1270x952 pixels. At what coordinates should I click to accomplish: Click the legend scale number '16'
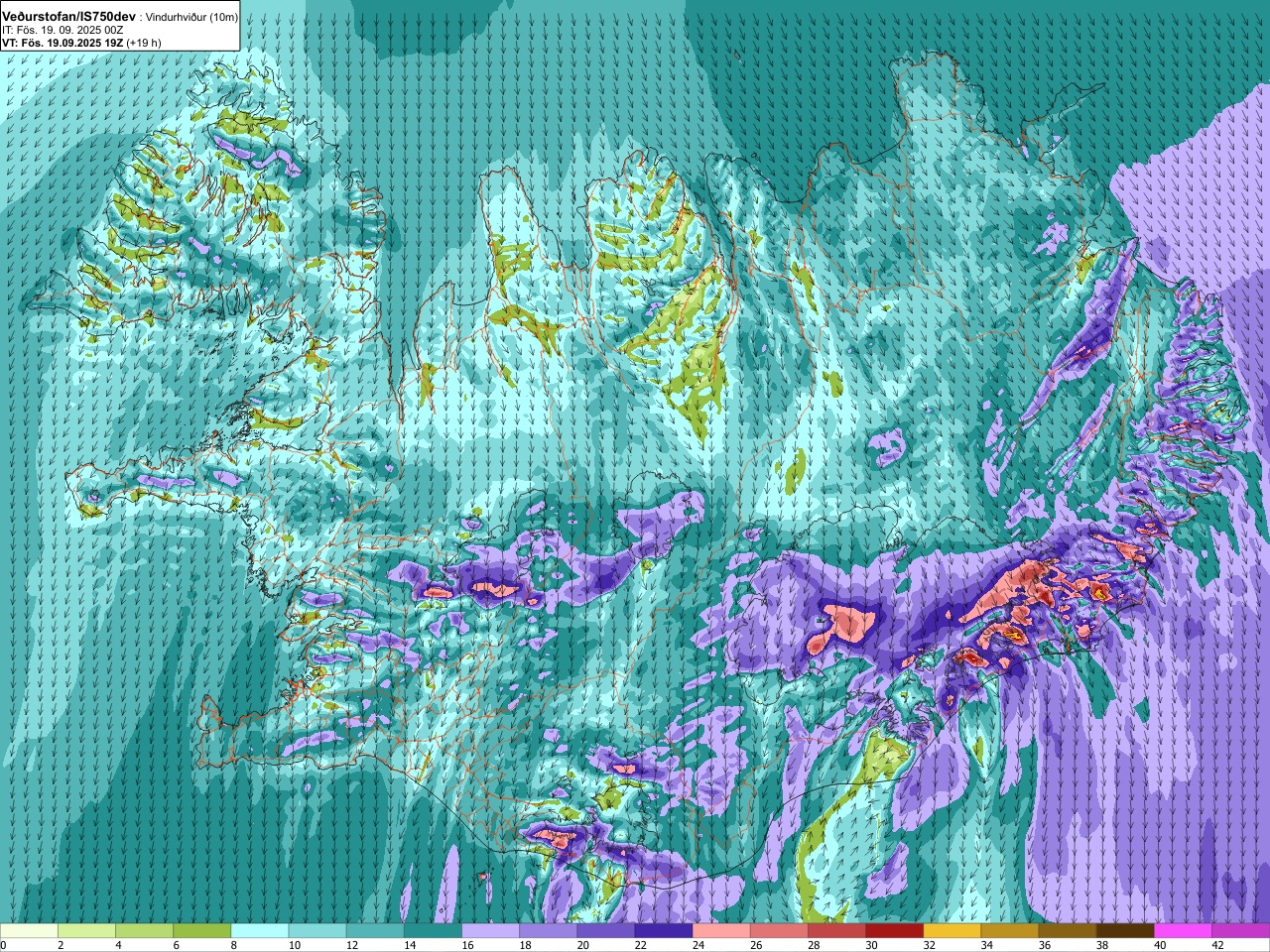(466, 945)
